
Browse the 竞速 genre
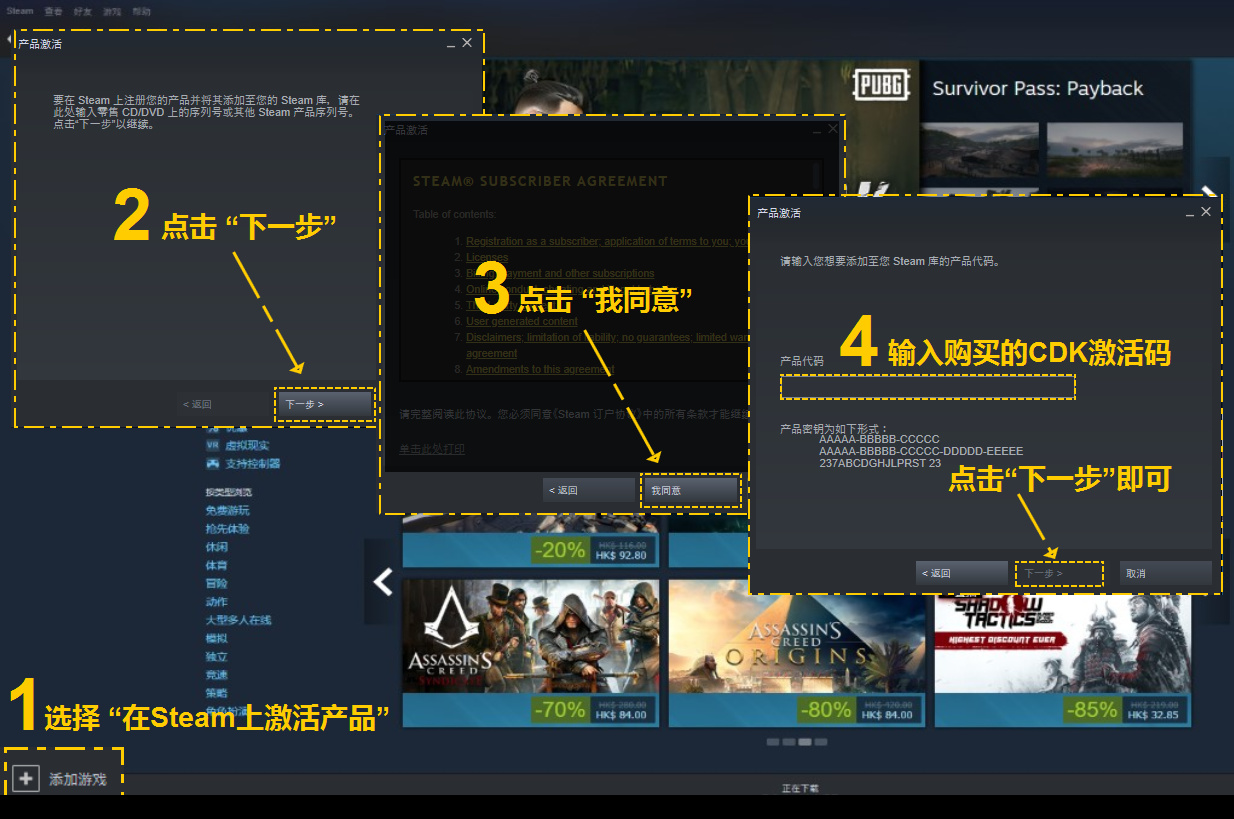point(217,674)
